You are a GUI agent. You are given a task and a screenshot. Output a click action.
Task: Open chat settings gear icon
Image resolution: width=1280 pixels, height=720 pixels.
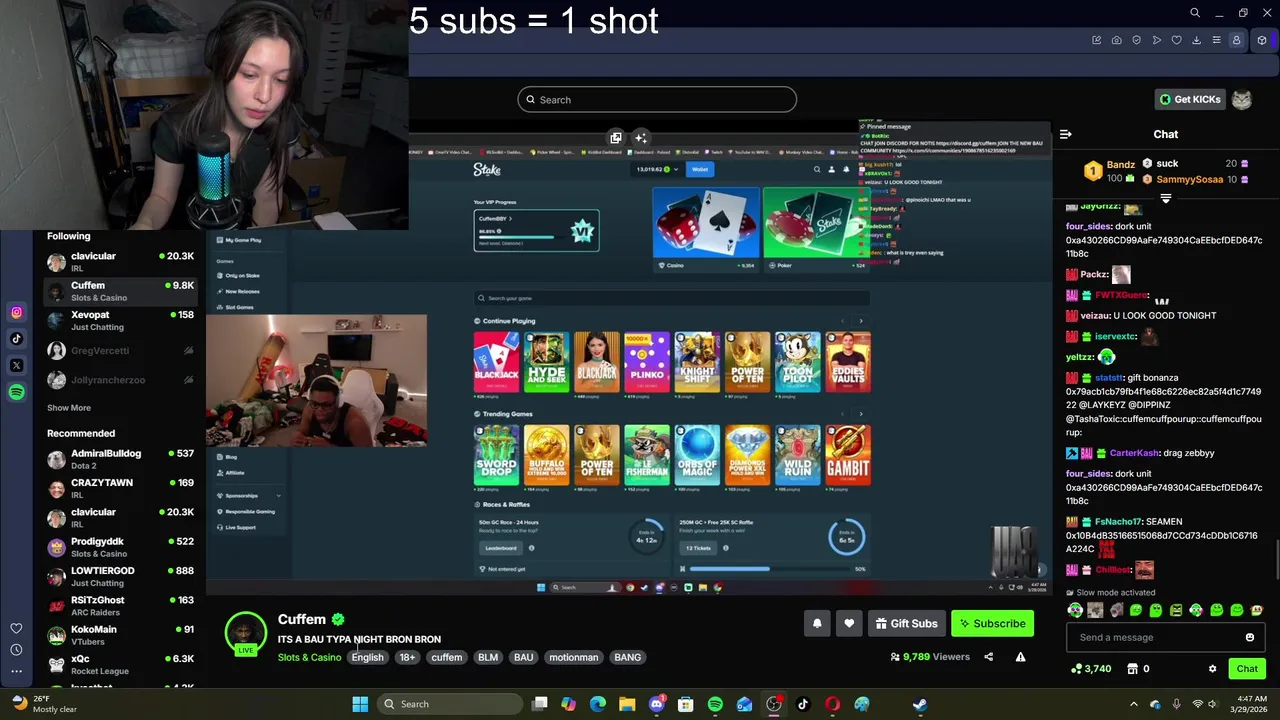1213,669
